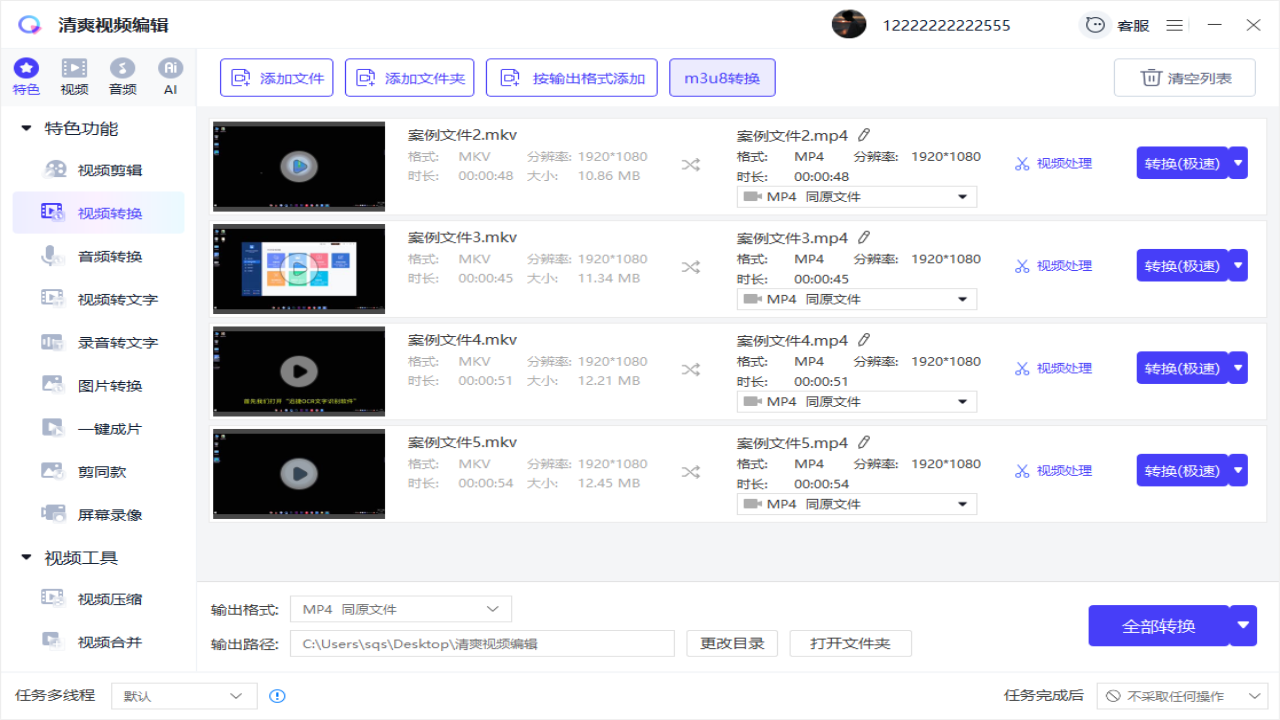Click the user avatar picture
This screenshot has width=1280, height=720.
(x=849, y=24)
